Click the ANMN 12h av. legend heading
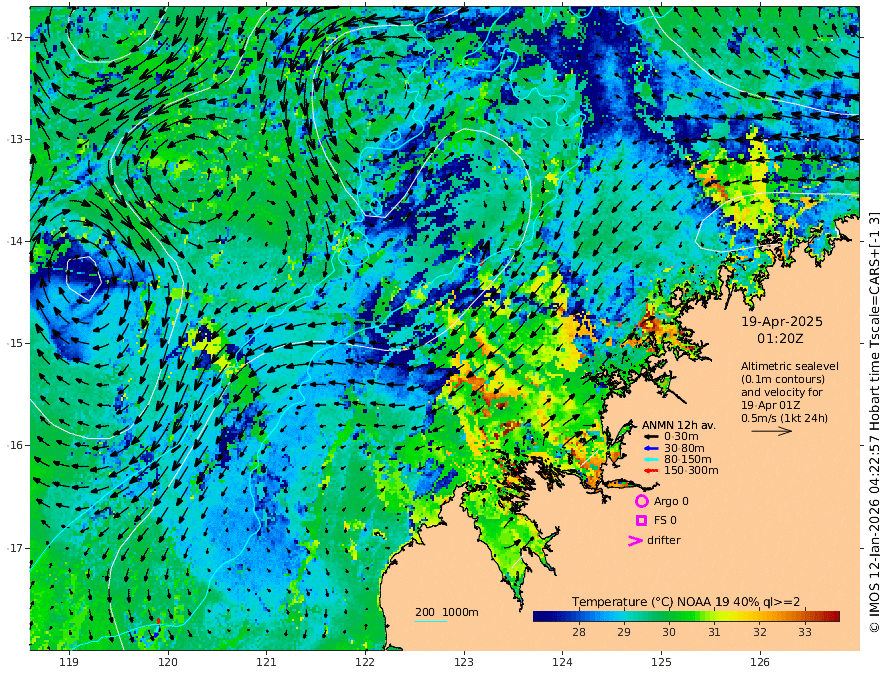This screenshot has width=880, height=680. 679,425
